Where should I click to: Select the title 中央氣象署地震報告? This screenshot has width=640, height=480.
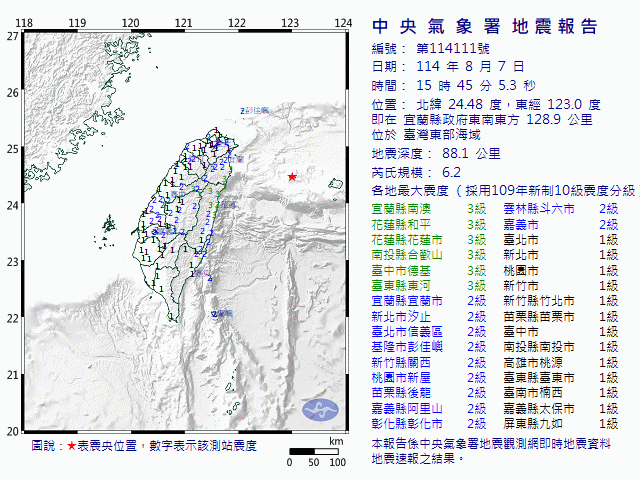[x=485, y=27]
